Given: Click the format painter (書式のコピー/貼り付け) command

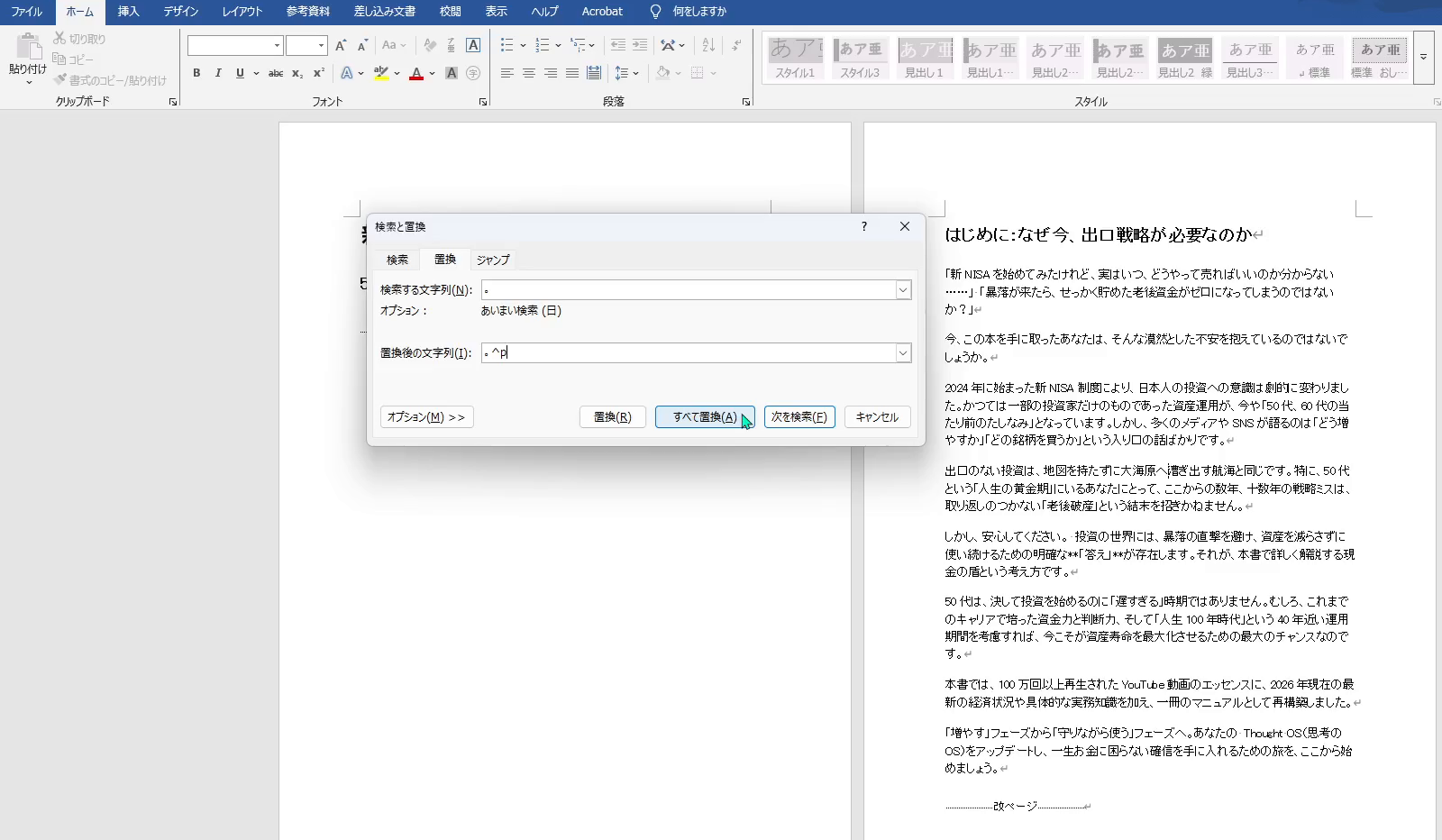Looking at the screenshot, I should pyautogui.click(x=110, y=80).
